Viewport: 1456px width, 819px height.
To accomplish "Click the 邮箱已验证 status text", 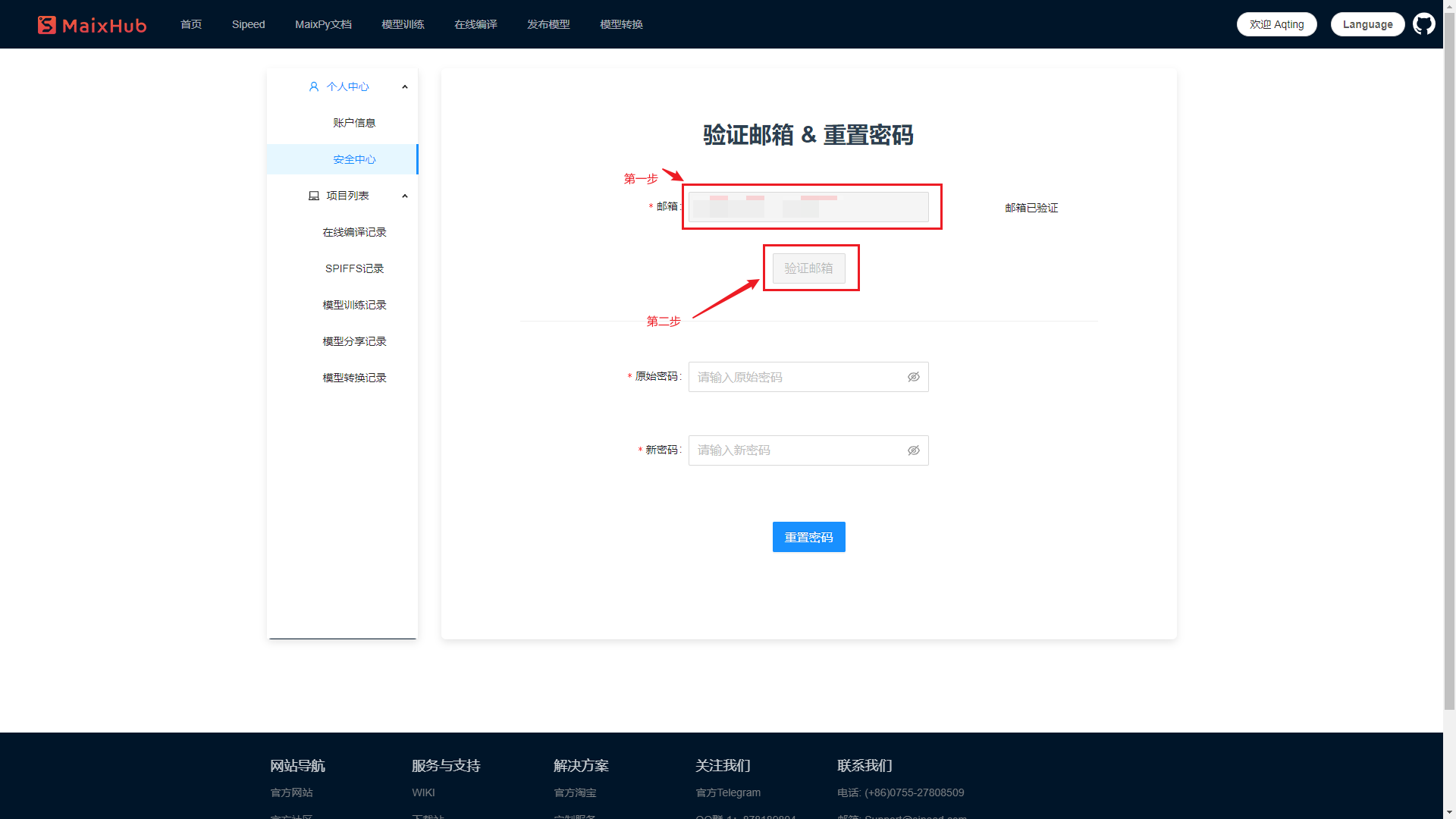I will click(x=1031, y=208).
